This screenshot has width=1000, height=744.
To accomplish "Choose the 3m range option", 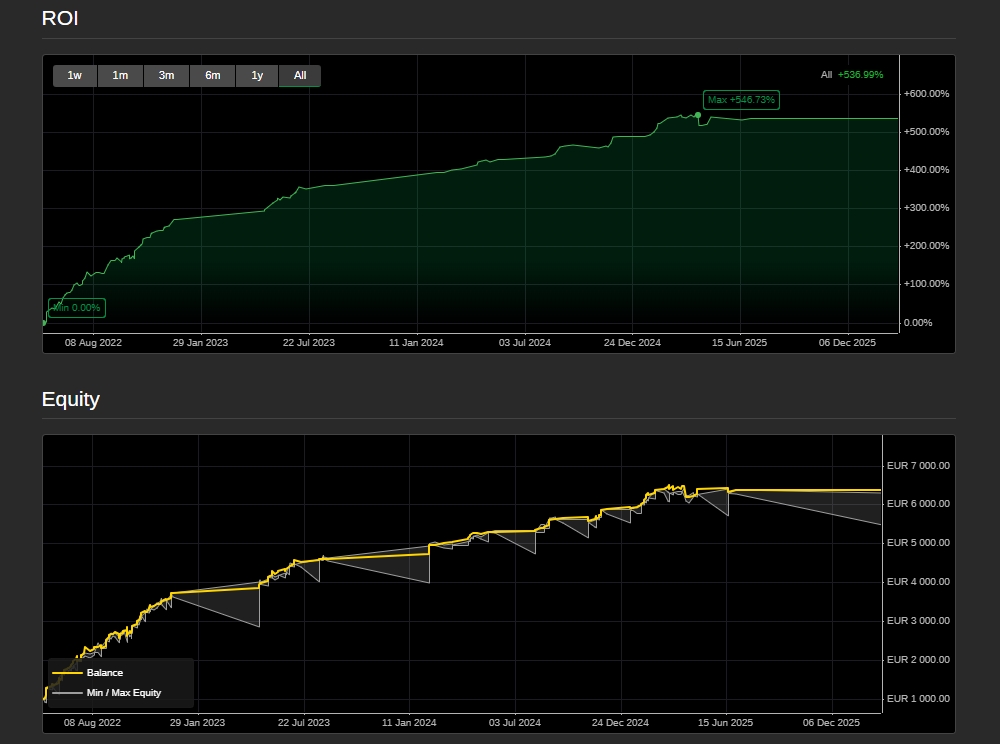I will point(166,76).
